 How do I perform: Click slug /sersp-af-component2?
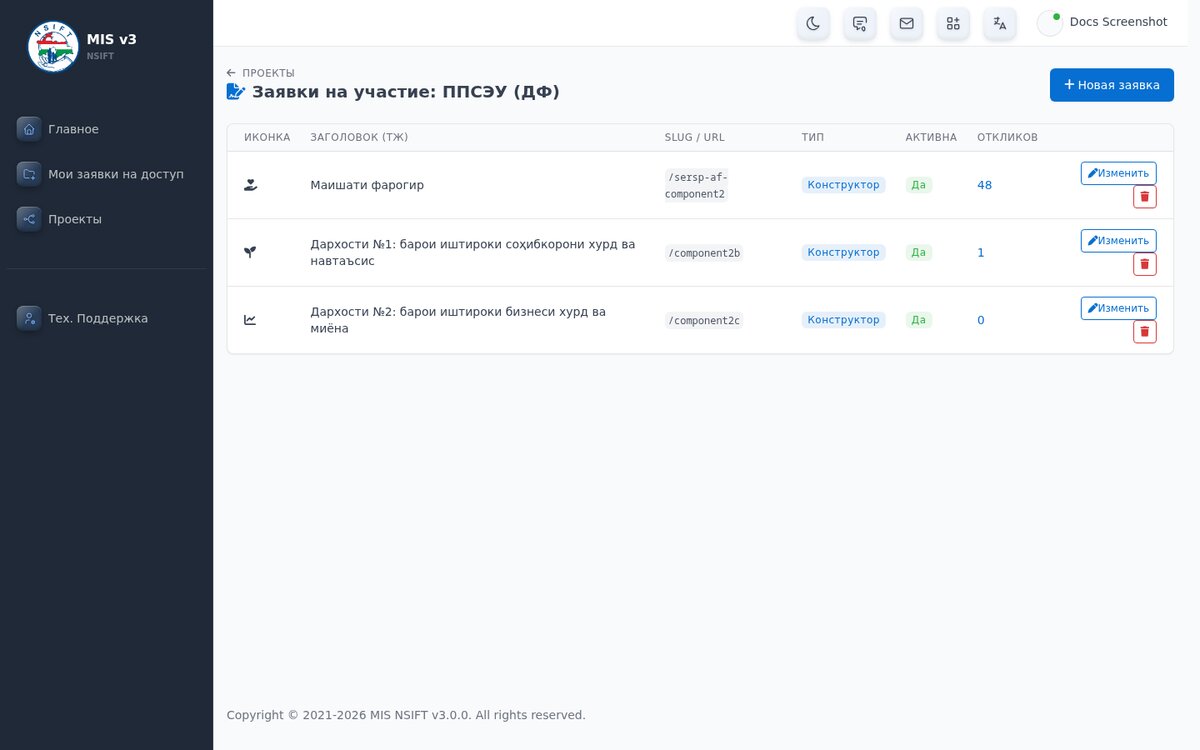(697, 185)
